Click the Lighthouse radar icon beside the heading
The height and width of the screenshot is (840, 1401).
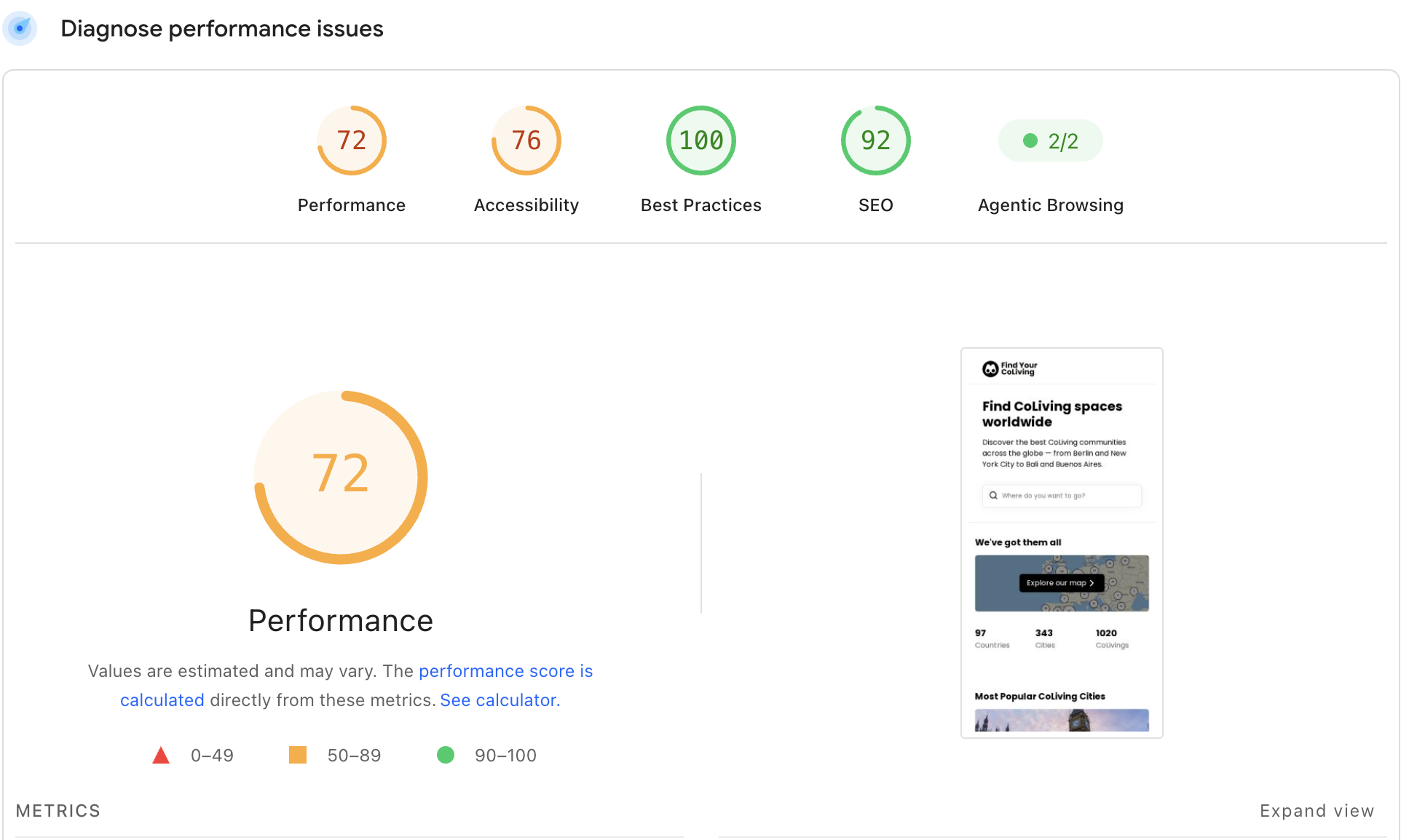[x=20, y=28]
